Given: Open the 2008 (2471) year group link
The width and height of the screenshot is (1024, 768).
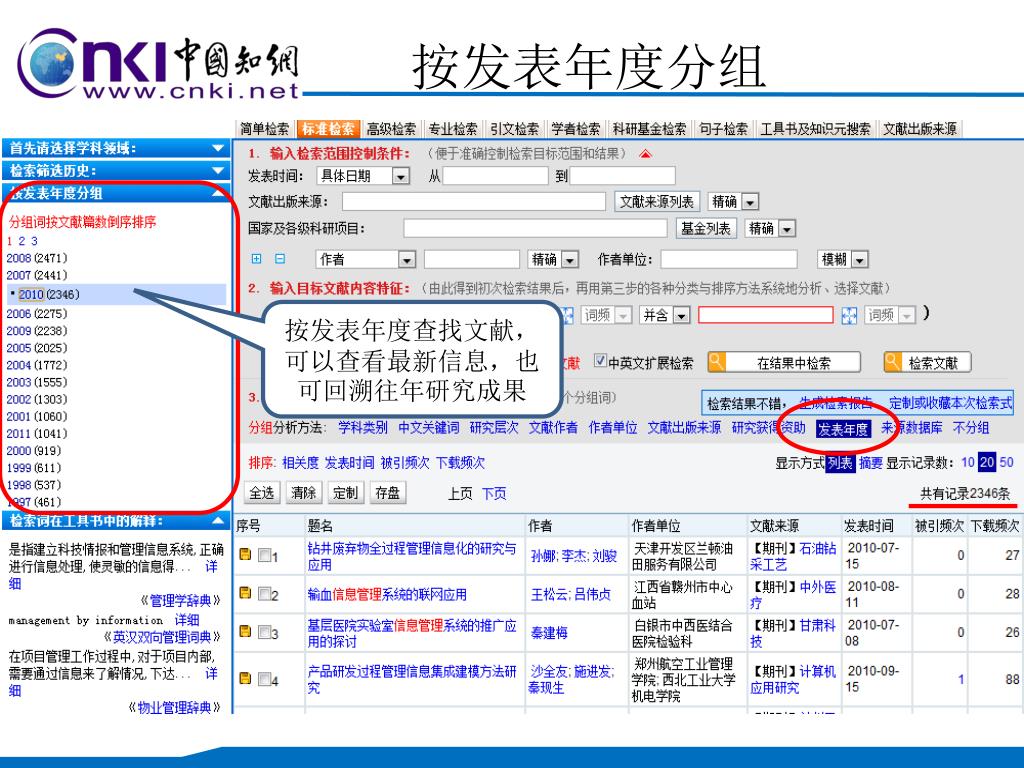Looking at the screenshot, I should pyautogui.click(x=36, y=257).
